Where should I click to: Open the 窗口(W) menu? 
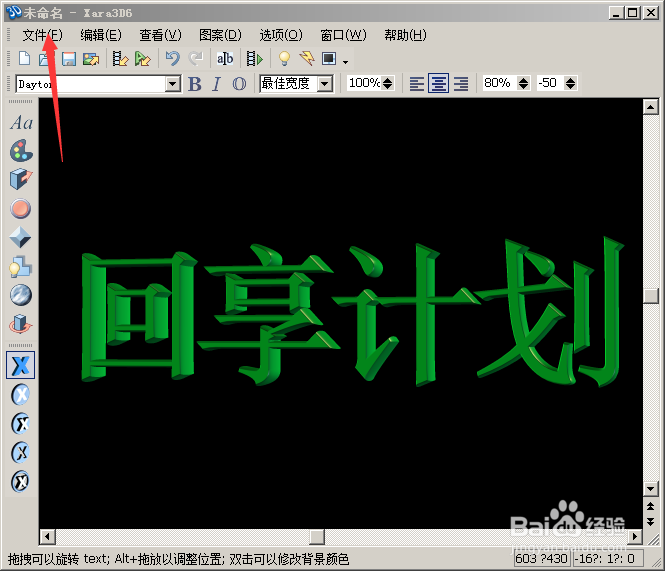(x=343, y=35)
